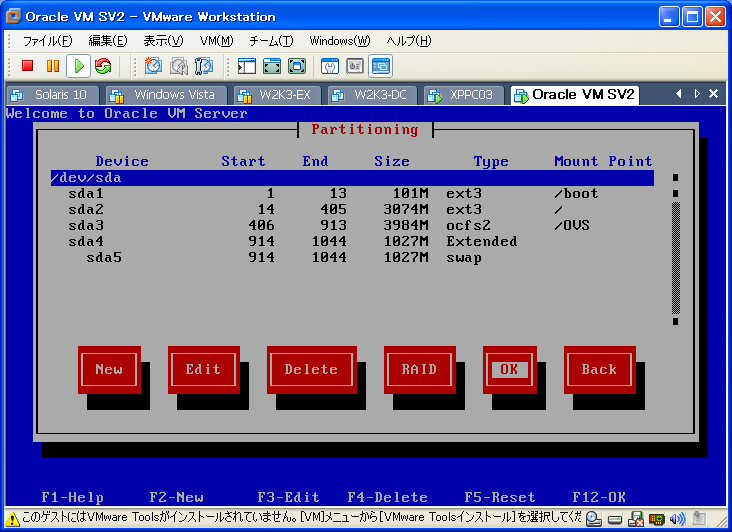The width and height of the screenshot is (732, 532).
Task: Click the Size column header
Action: (392, 161)
